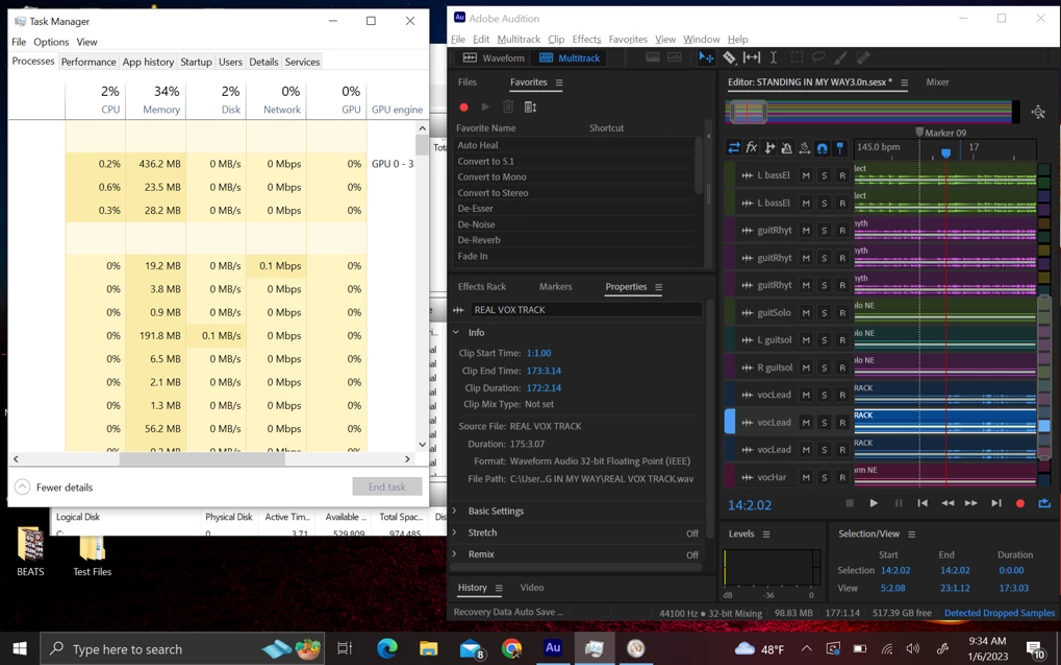Open the History panel menu
The image size is (1061, 665).
[499, 588]
